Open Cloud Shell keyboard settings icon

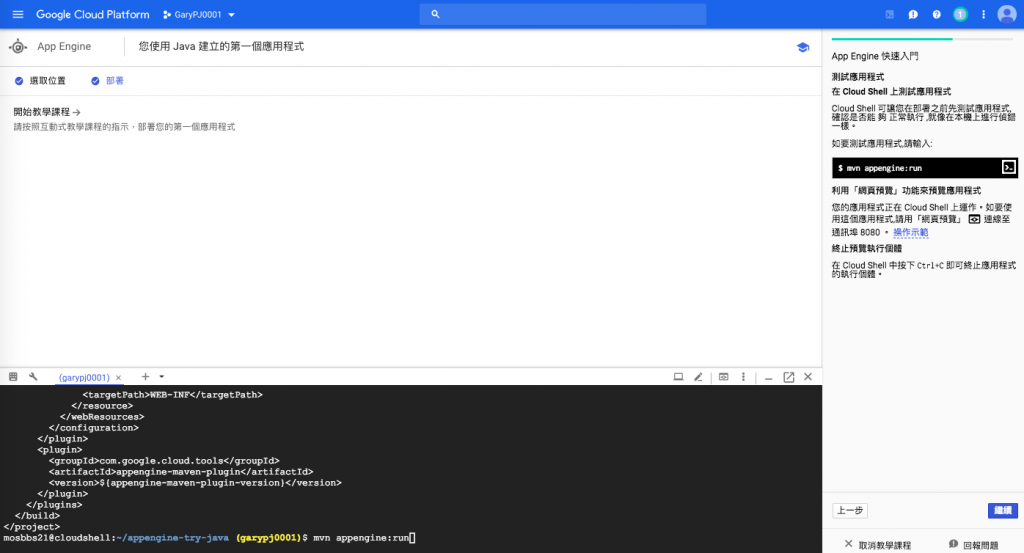(13, 377)
